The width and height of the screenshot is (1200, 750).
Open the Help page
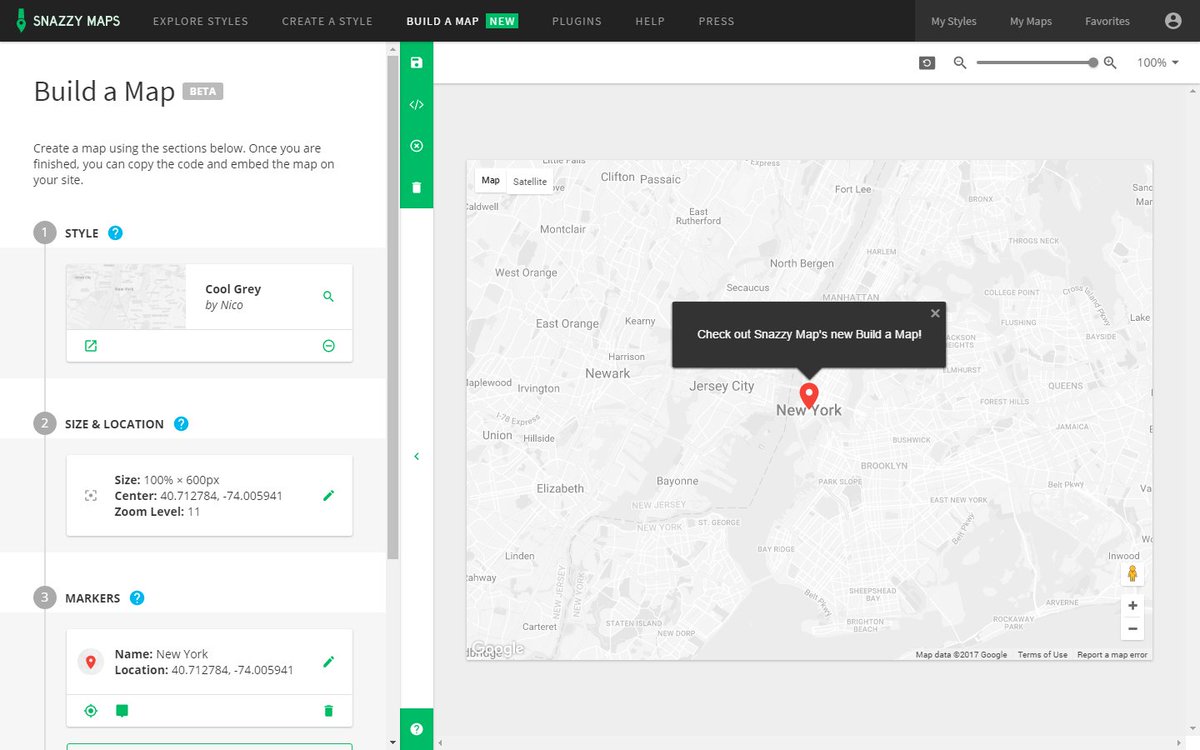pyautogui.click(x=650, y=21)
